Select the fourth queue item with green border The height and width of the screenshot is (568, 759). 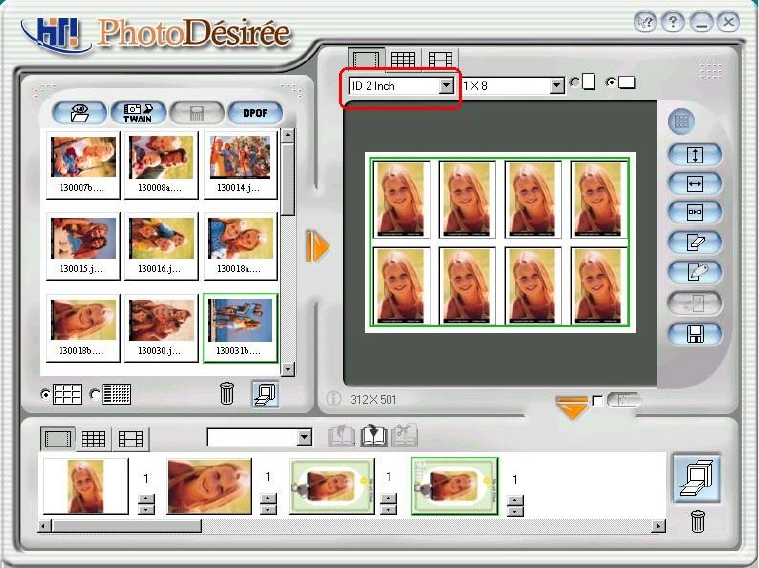pyautogui.click(x=454, y=486)
